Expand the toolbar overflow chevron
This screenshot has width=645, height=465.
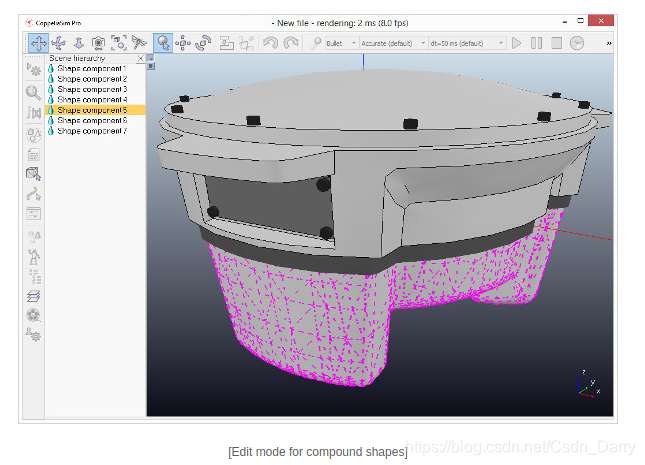click(x=609, y=43)
